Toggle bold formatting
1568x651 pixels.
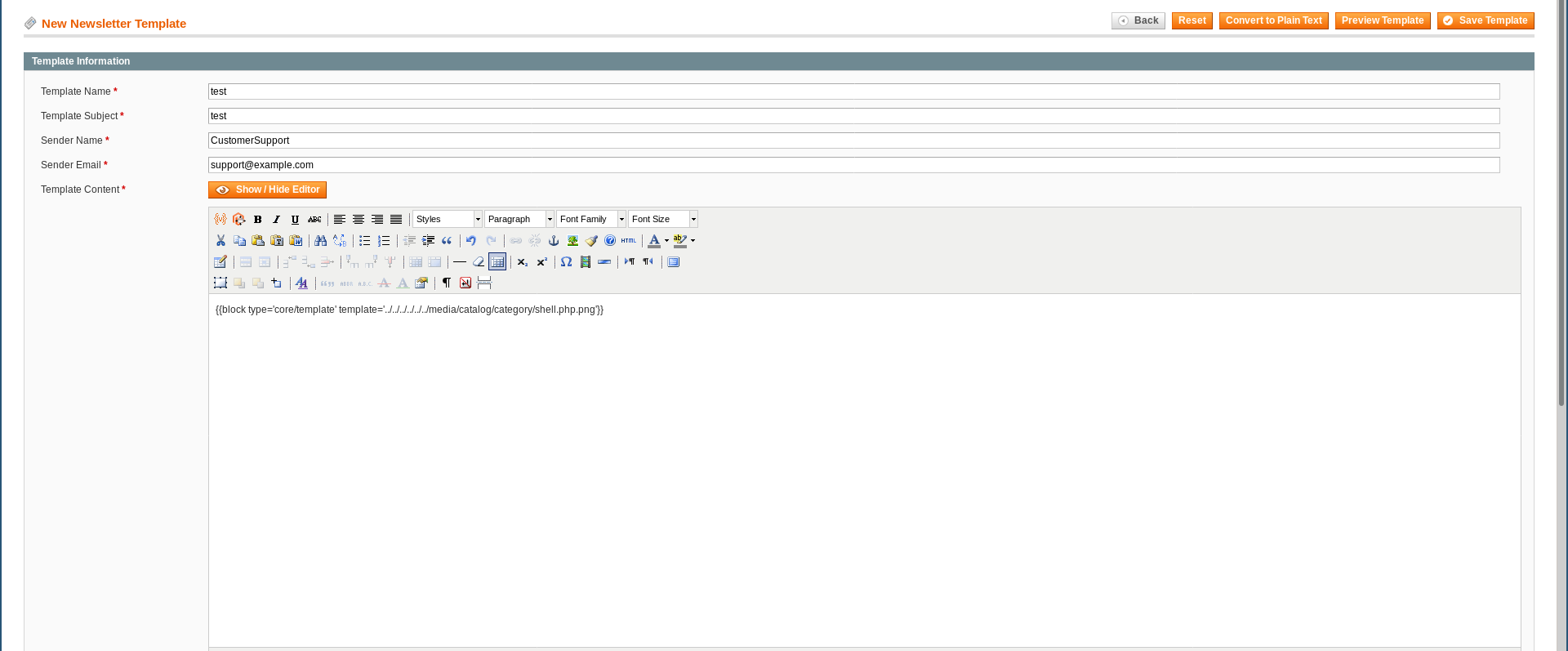tap(257, 220)
